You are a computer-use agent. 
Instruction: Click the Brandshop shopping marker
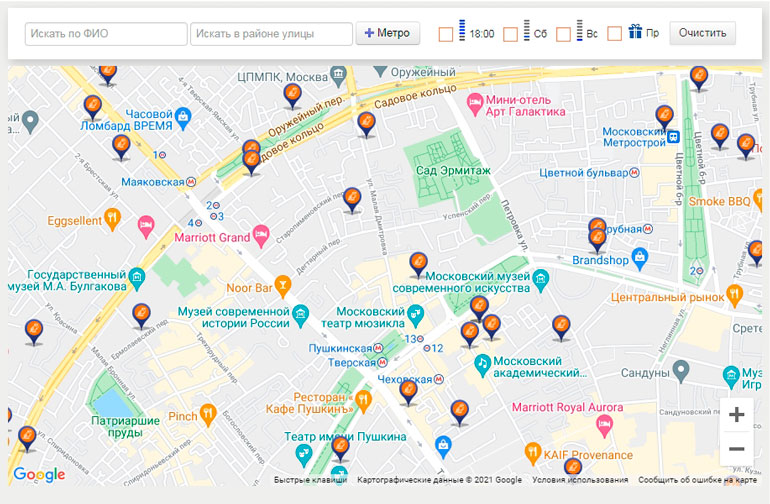pyautogui.click(x=639, y=259)
